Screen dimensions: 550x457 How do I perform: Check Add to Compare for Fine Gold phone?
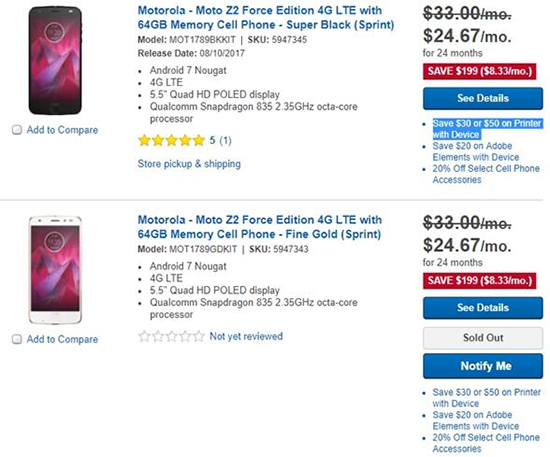(17, 339)
